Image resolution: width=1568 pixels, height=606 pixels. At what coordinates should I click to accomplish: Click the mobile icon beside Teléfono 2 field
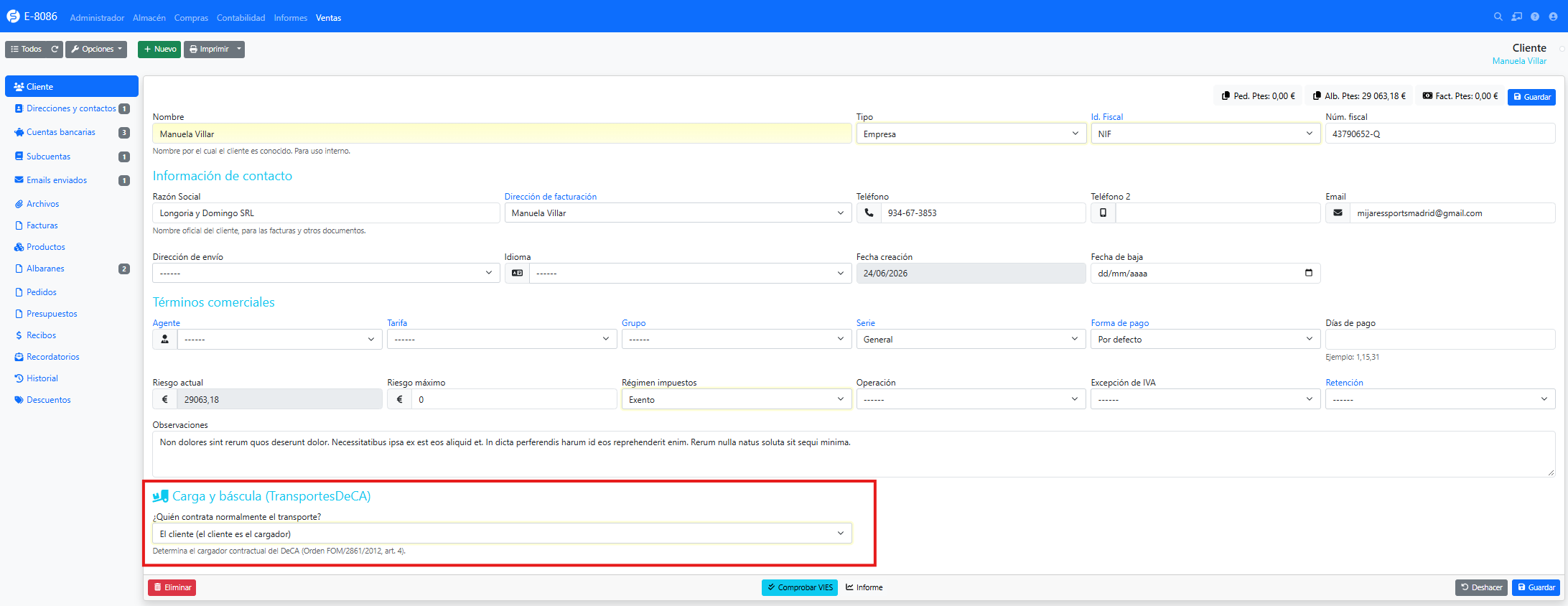[1103, 213]
